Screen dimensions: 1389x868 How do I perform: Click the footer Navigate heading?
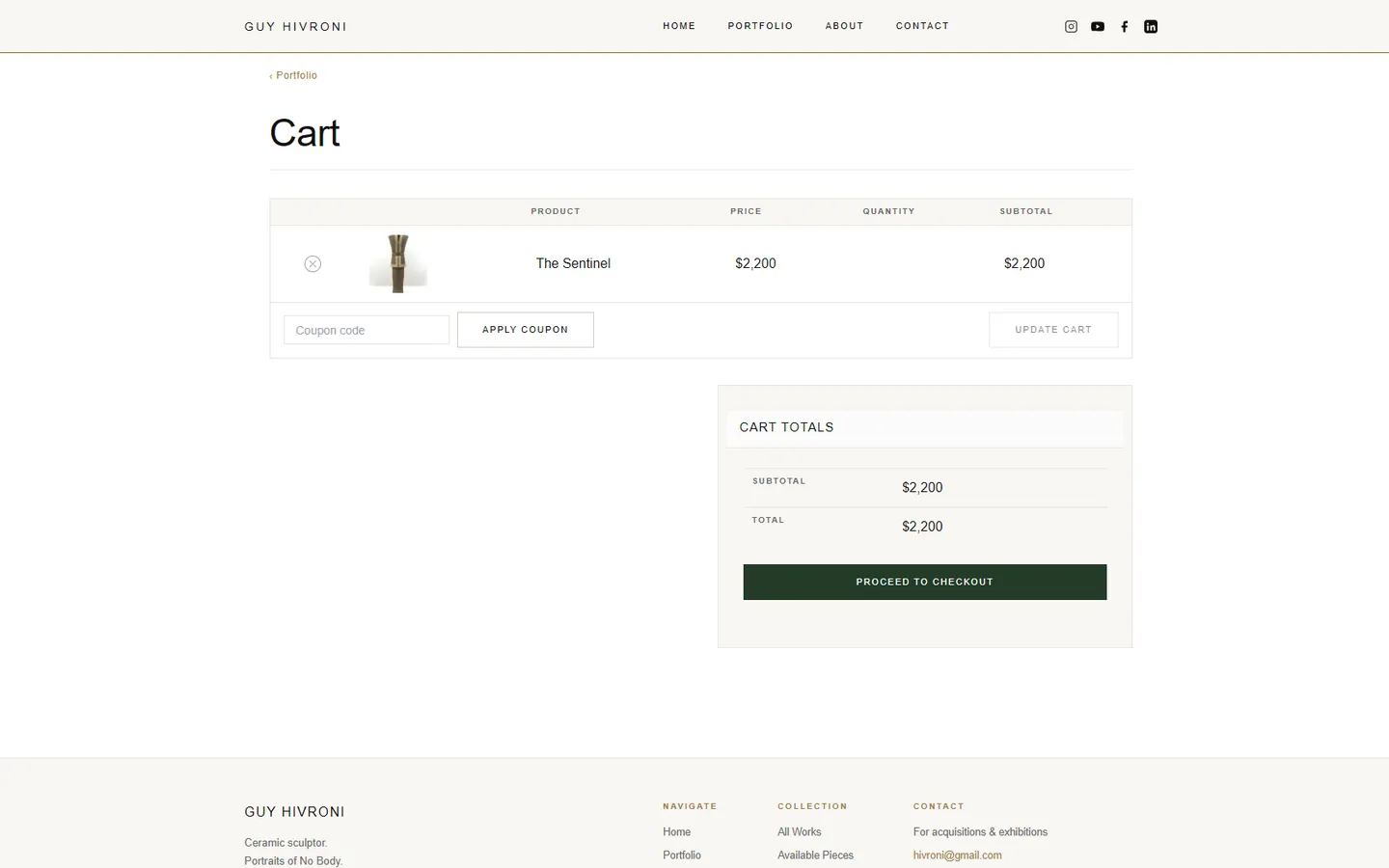click(690, 806)
